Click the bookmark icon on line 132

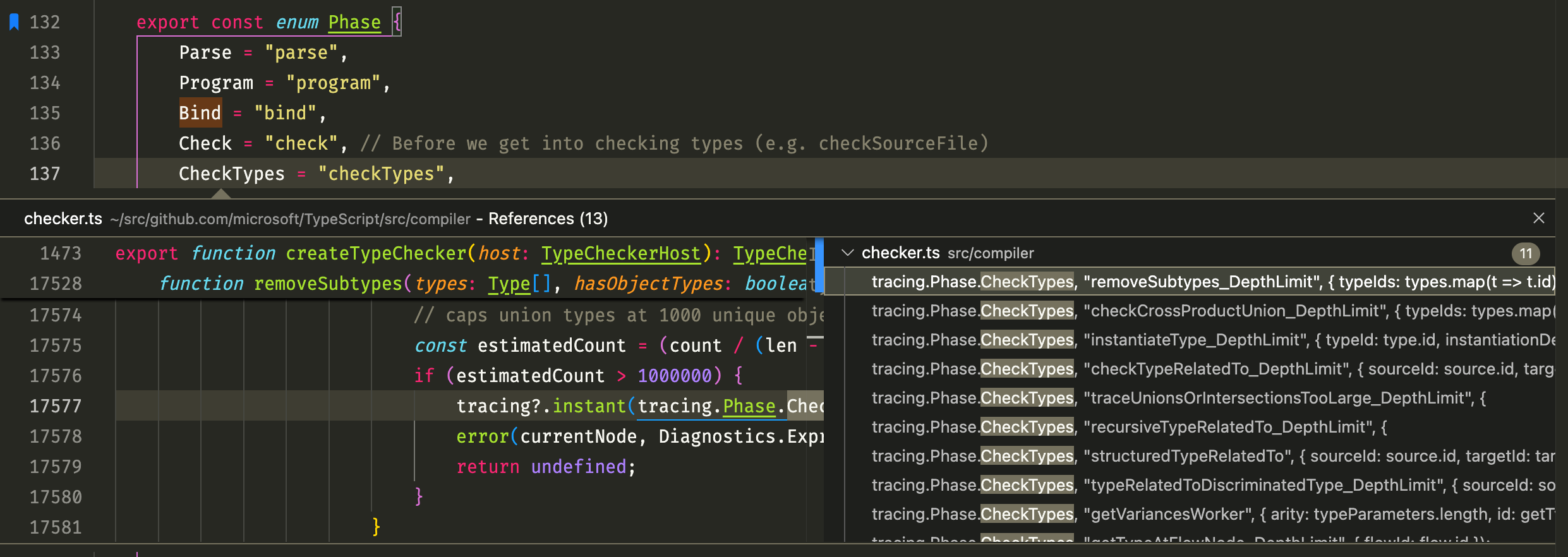(x=14, y=22)
